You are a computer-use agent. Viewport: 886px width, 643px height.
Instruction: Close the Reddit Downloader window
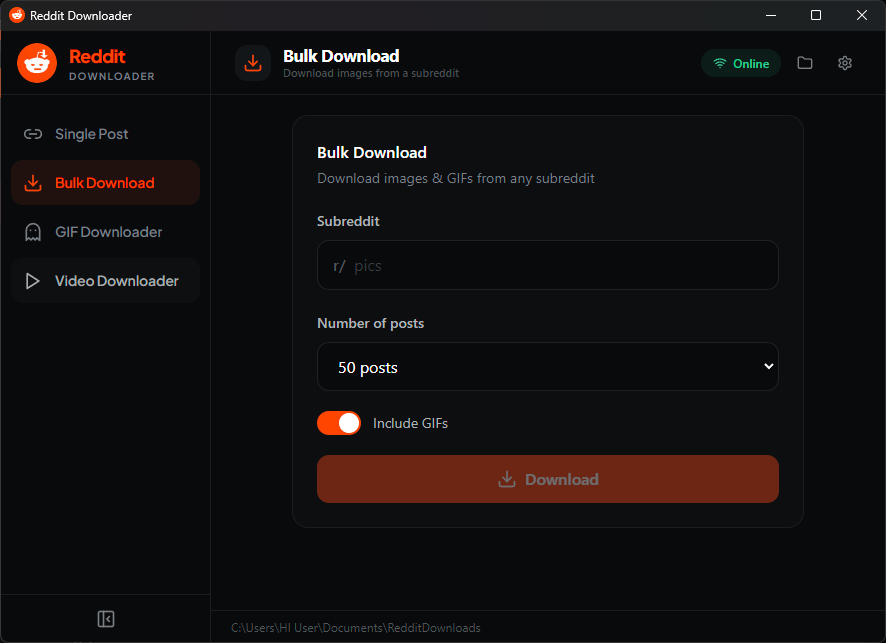(x=861, y=15)
